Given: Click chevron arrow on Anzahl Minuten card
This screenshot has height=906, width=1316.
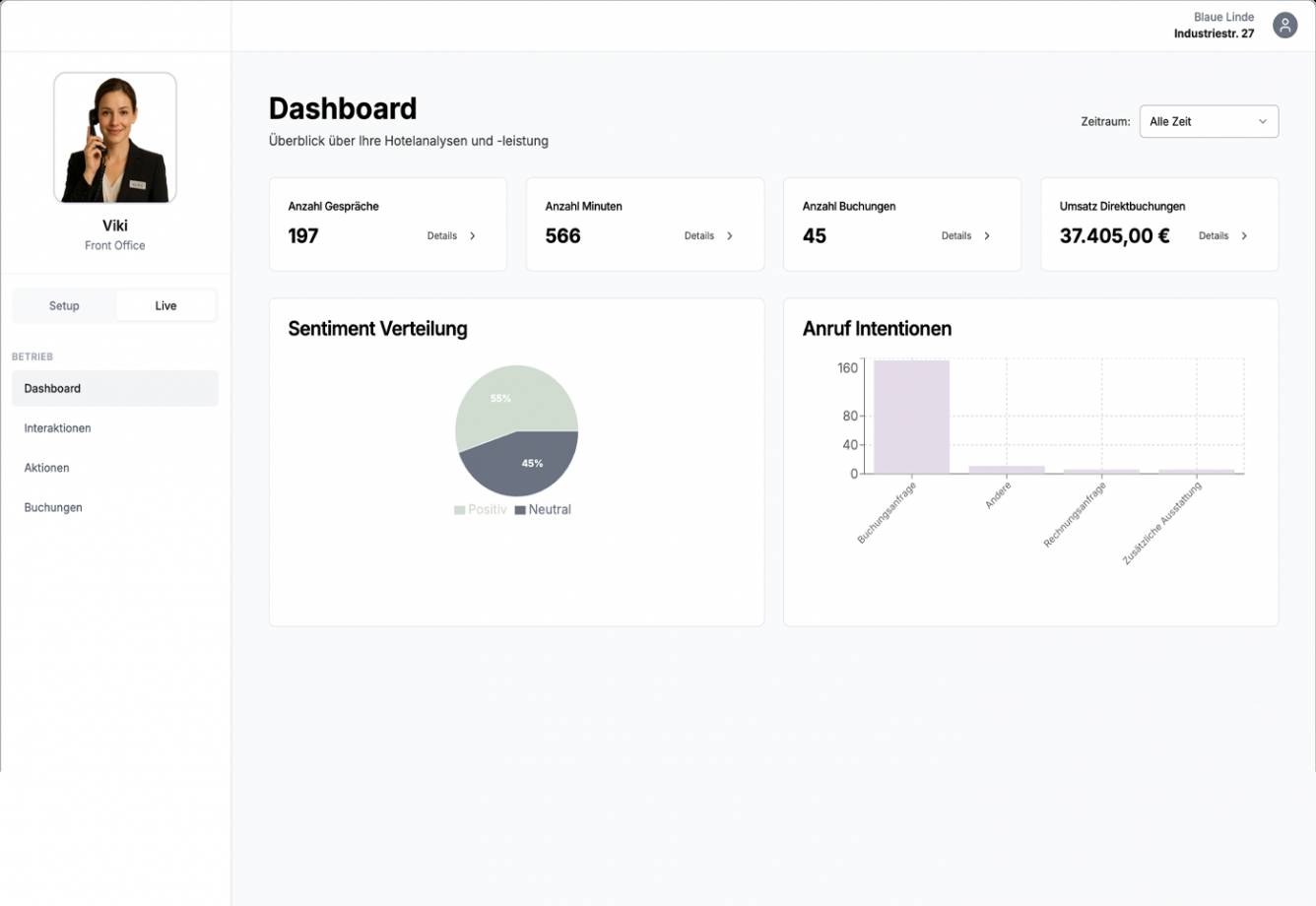Looking at the screenshot, I should point(730,236).
